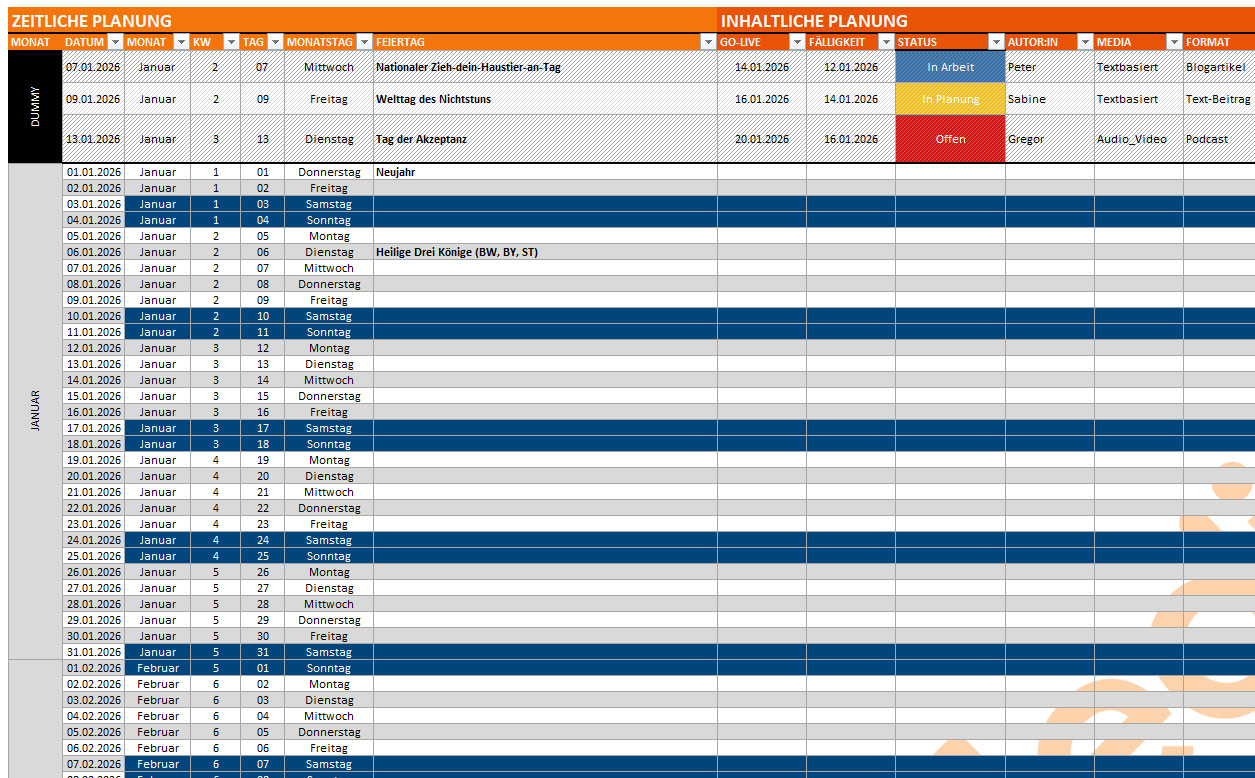This screenshot has width=1255, height=778.
Task: Select the author cell 'Peter'
Action: pyautogui.click(x=1050, y=67)
